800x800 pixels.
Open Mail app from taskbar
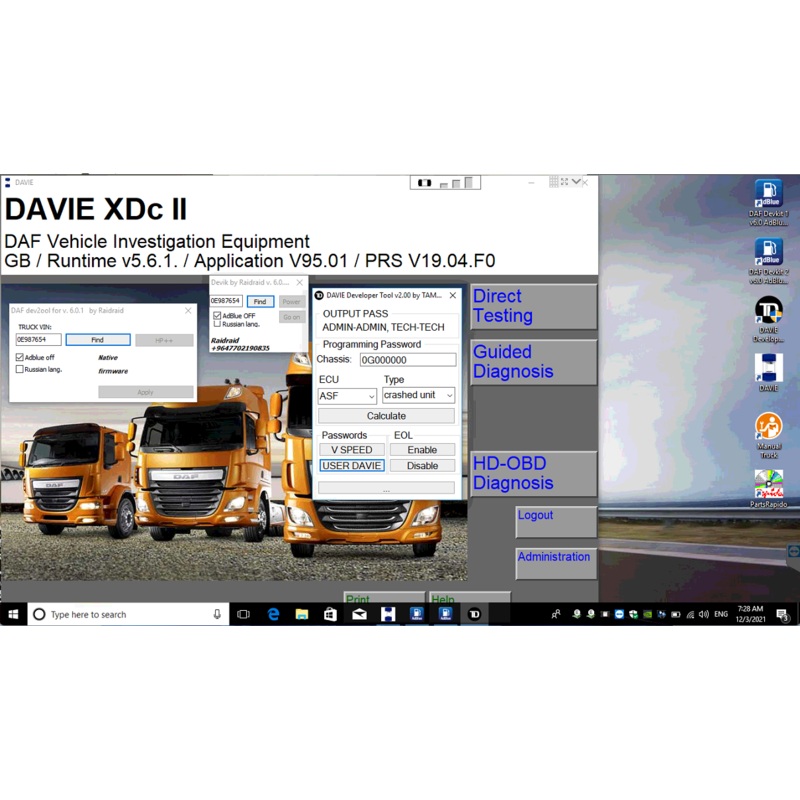coord(359,614)
